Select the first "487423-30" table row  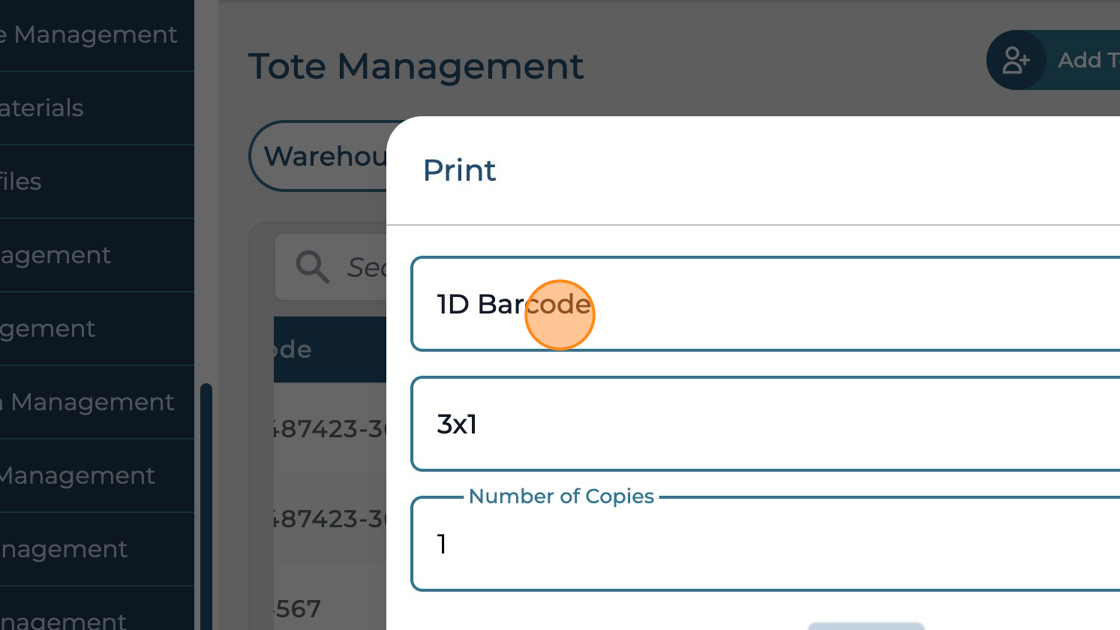click(x=330, y=430)
